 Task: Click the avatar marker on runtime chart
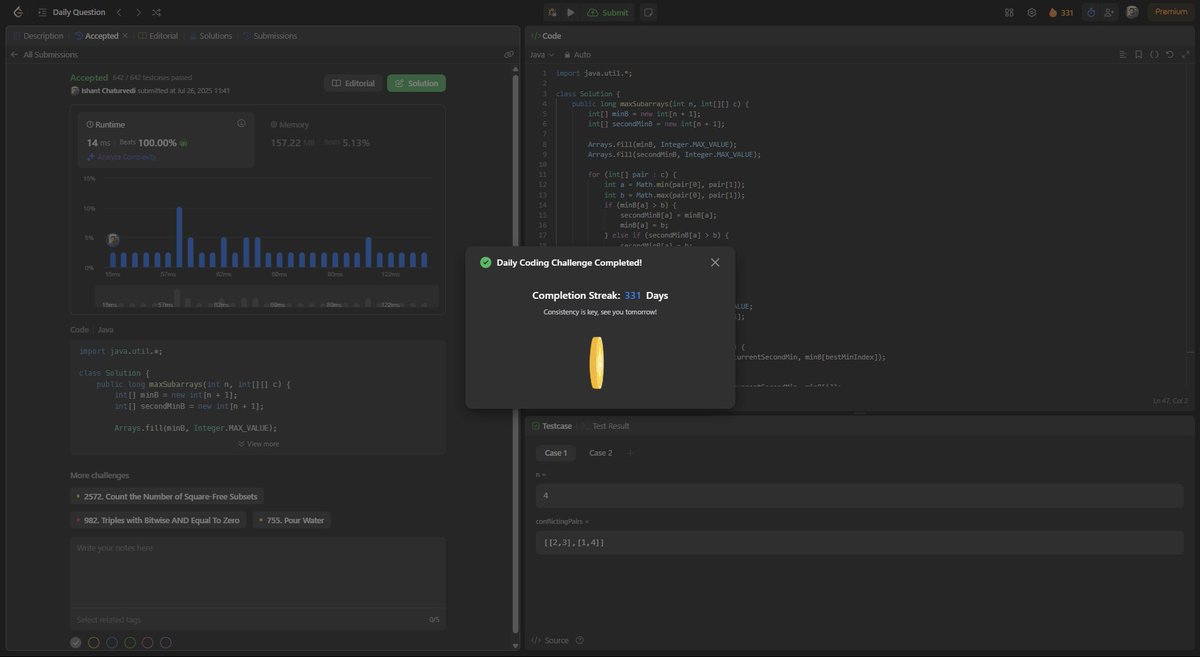(113, 240)
